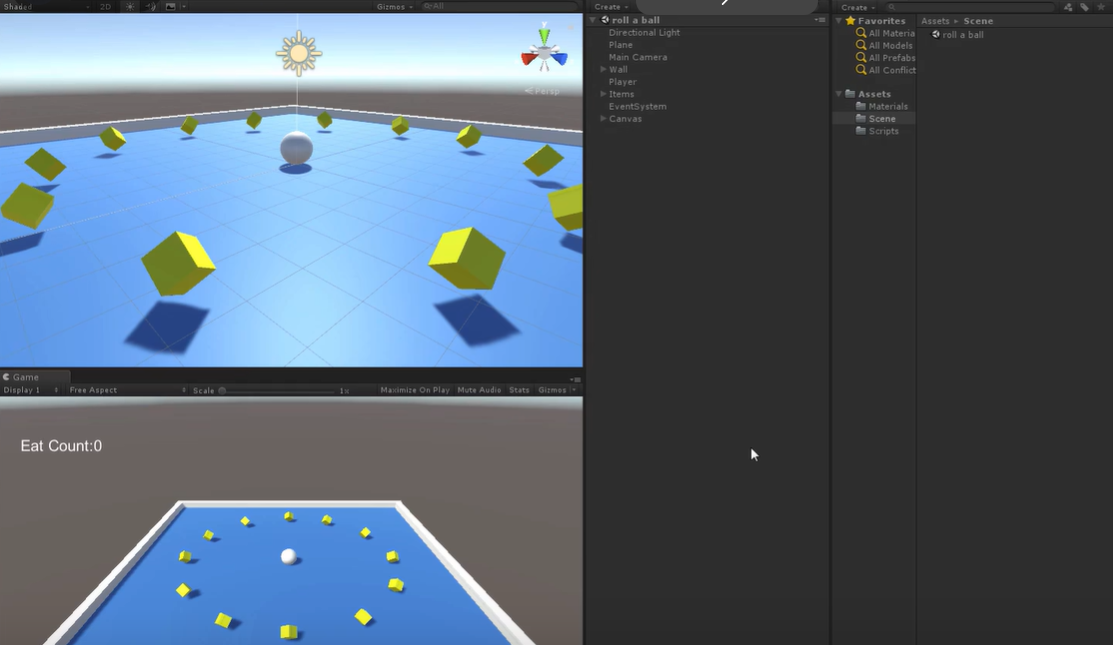Toggle Mute Audio in Game view
Screen dimensions: 1113x645
click(x=479, y=390)
